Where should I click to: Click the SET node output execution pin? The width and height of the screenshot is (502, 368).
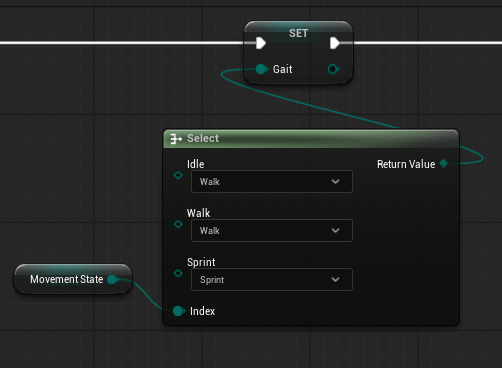click(334, 43)
